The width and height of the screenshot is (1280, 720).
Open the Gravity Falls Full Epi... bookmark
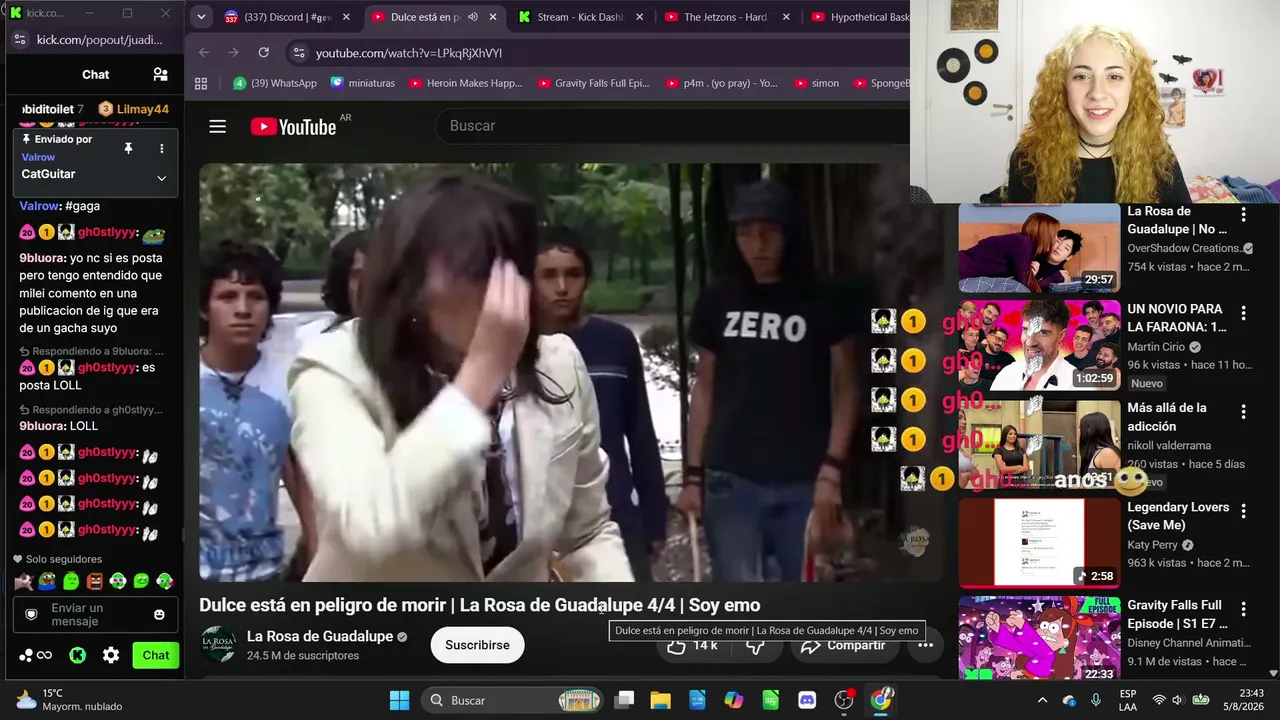[x=593, y=83]
